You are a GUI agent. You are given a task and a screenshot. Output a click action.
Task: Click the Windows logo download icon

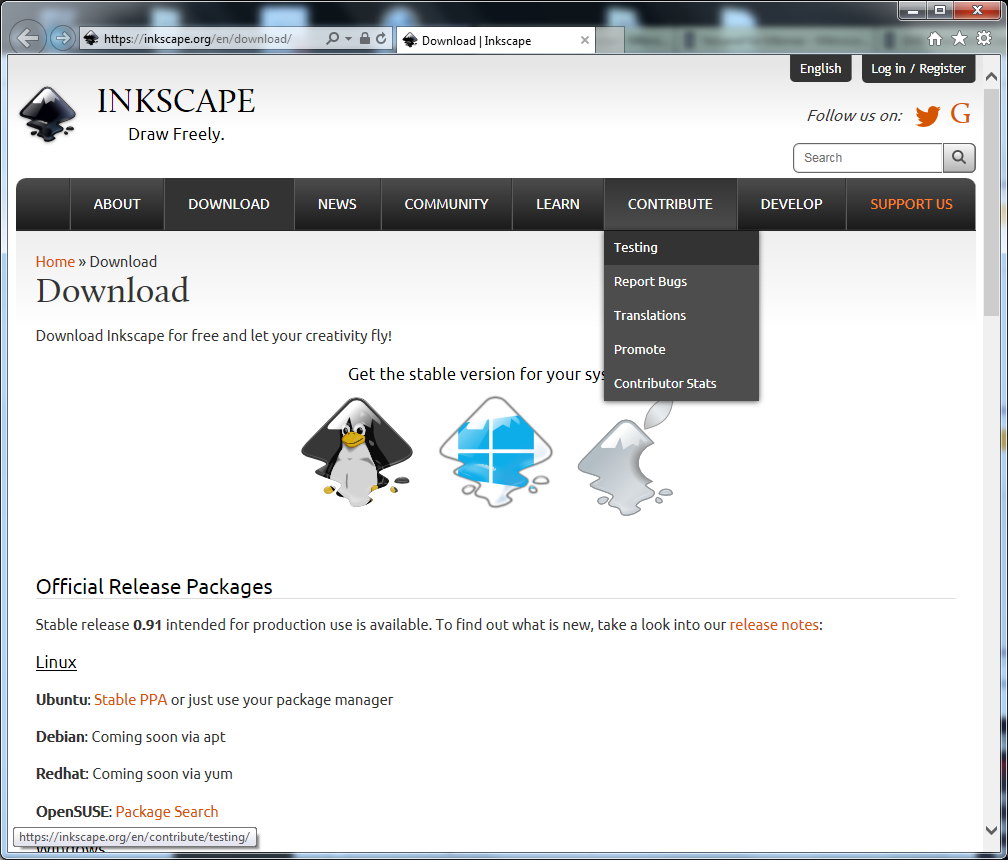pos(496,452)
